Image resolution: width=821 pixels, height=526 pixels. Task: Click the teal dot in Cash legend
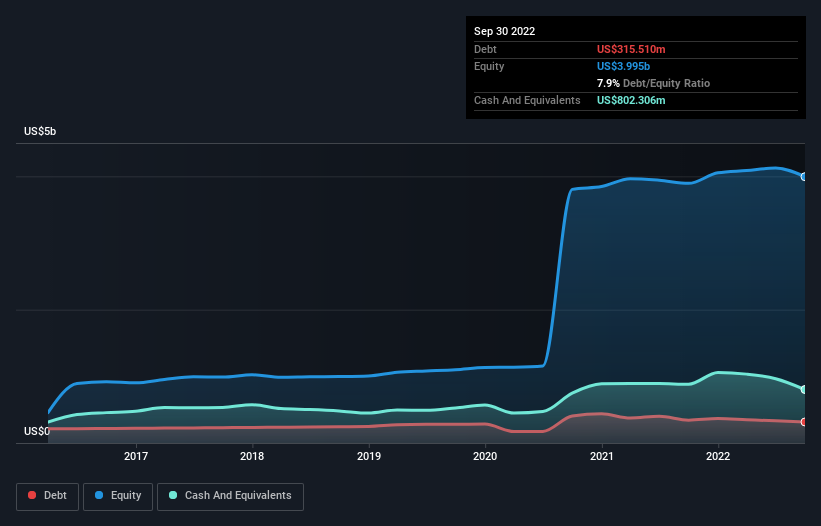(x=173, y=495)
